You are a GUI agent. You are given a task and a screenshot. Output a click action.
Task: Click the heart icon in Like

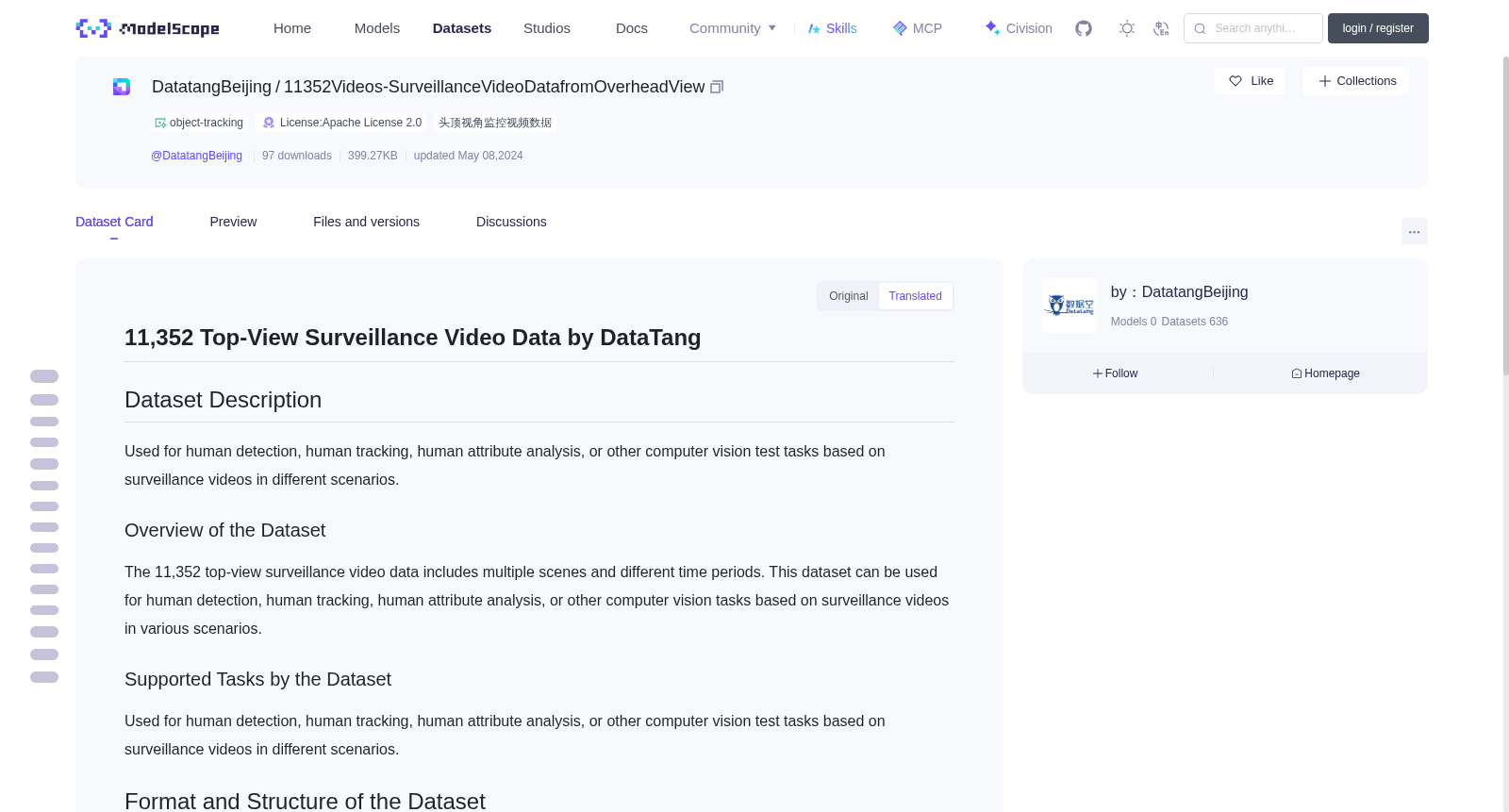(x=1235, y=81)
